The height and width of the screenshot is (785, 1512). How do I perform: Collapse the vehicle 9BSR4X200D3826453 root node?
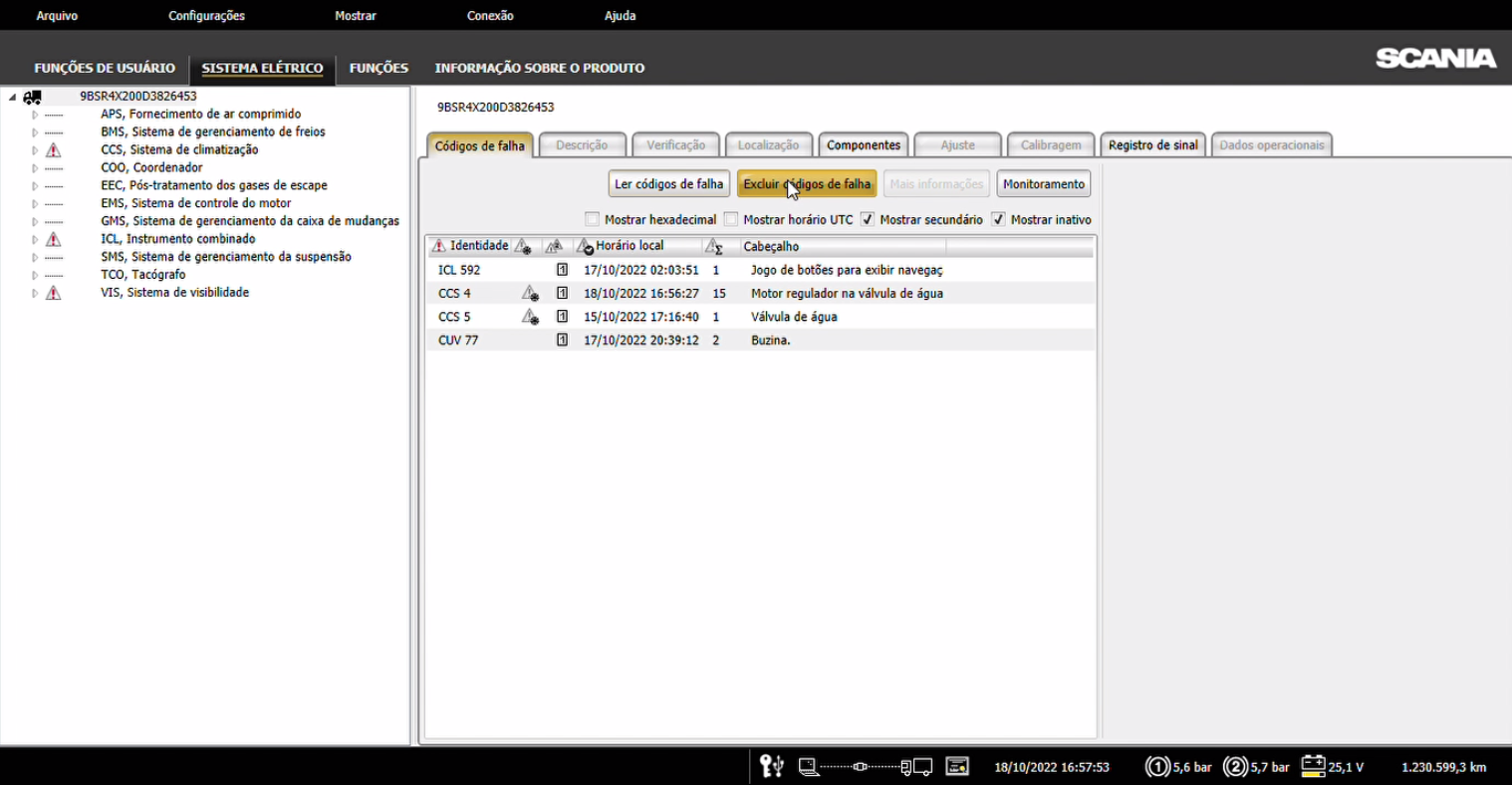(x=13, y=98)
